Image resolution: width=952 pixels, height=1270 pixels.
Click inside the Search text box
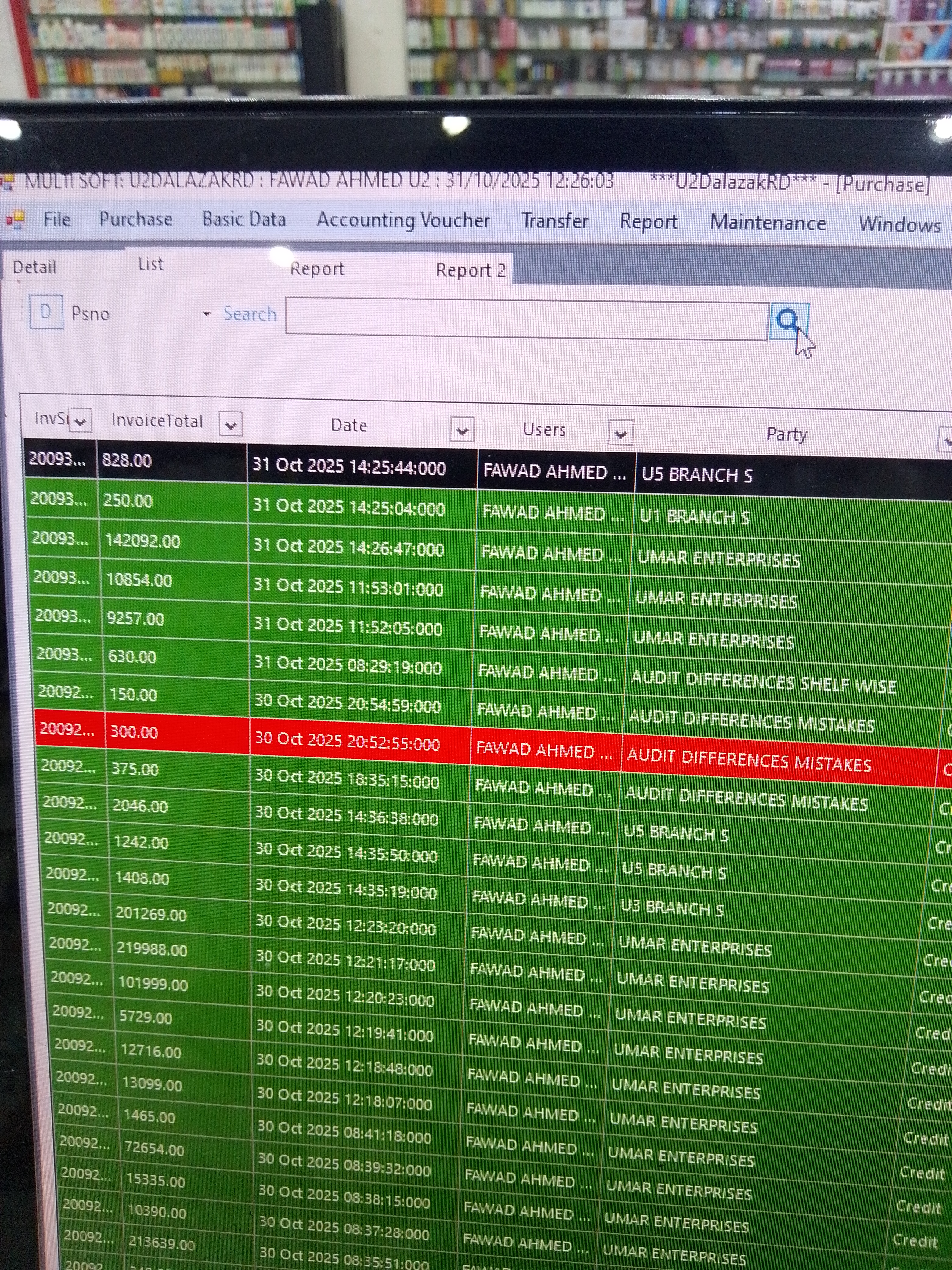tap(526, 320)
